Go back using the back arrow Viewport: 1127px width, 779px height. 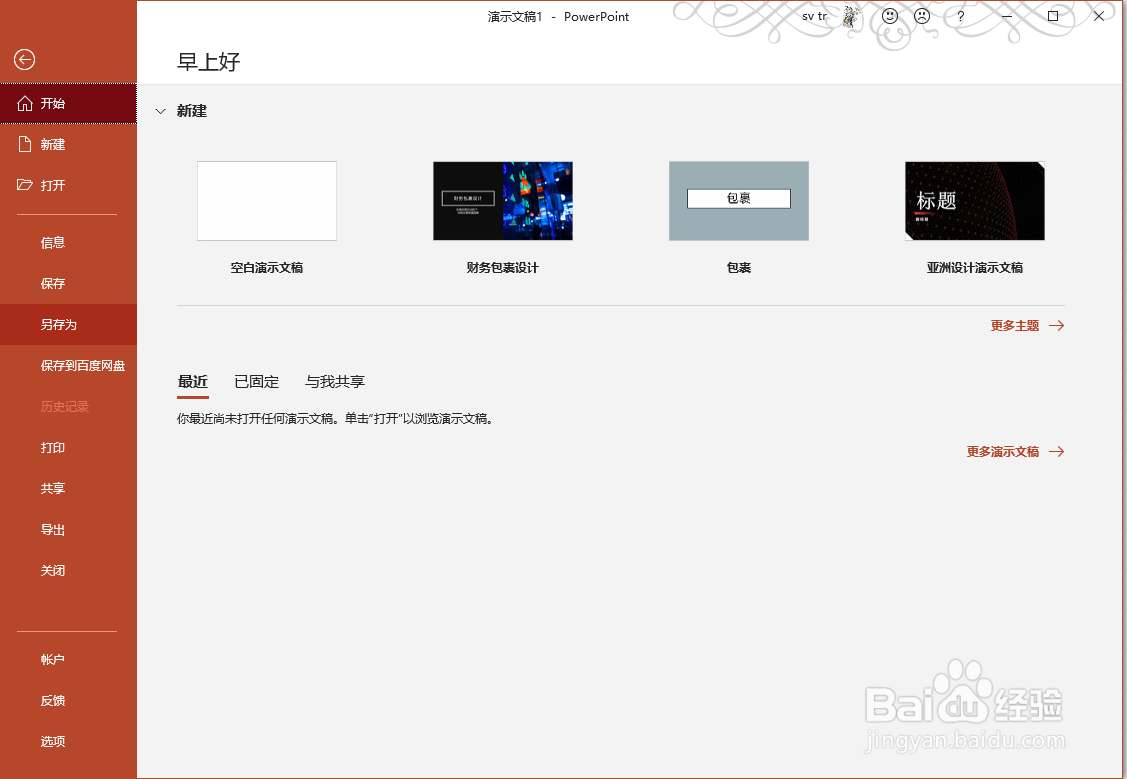(22, 60)
